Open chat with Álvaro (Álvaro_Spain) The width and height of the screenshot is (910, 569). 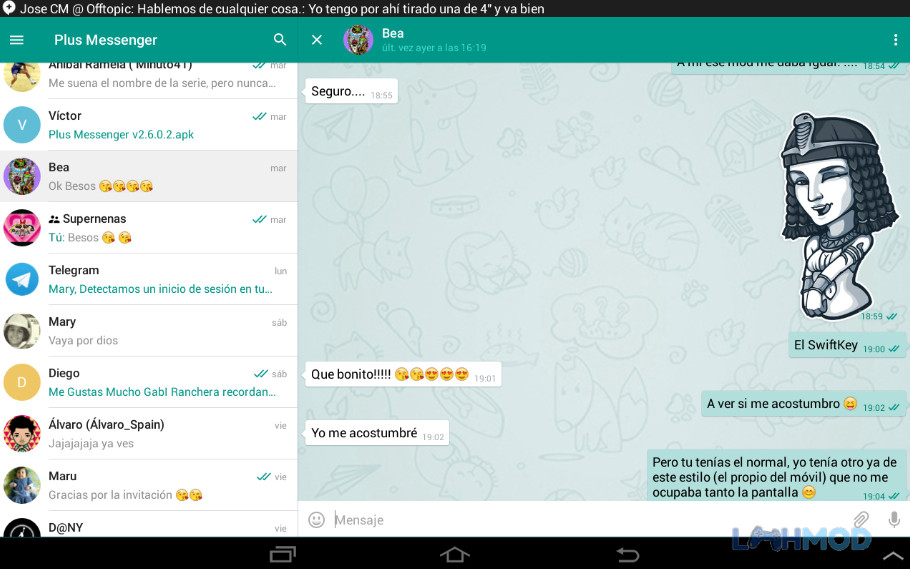[x=149, y=434]
